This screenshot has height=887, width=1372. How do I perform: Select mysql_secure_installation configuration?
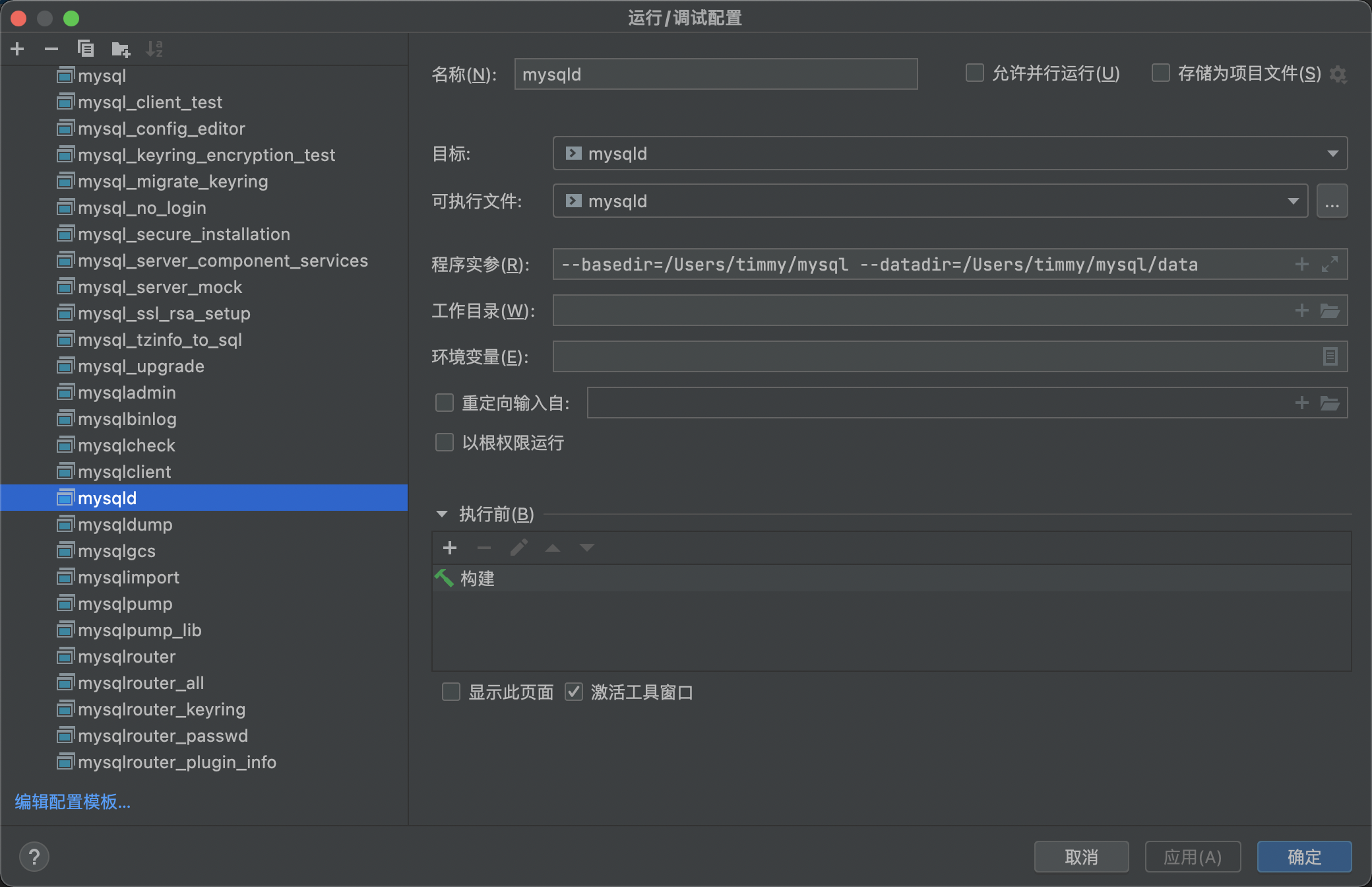[204, 234]
